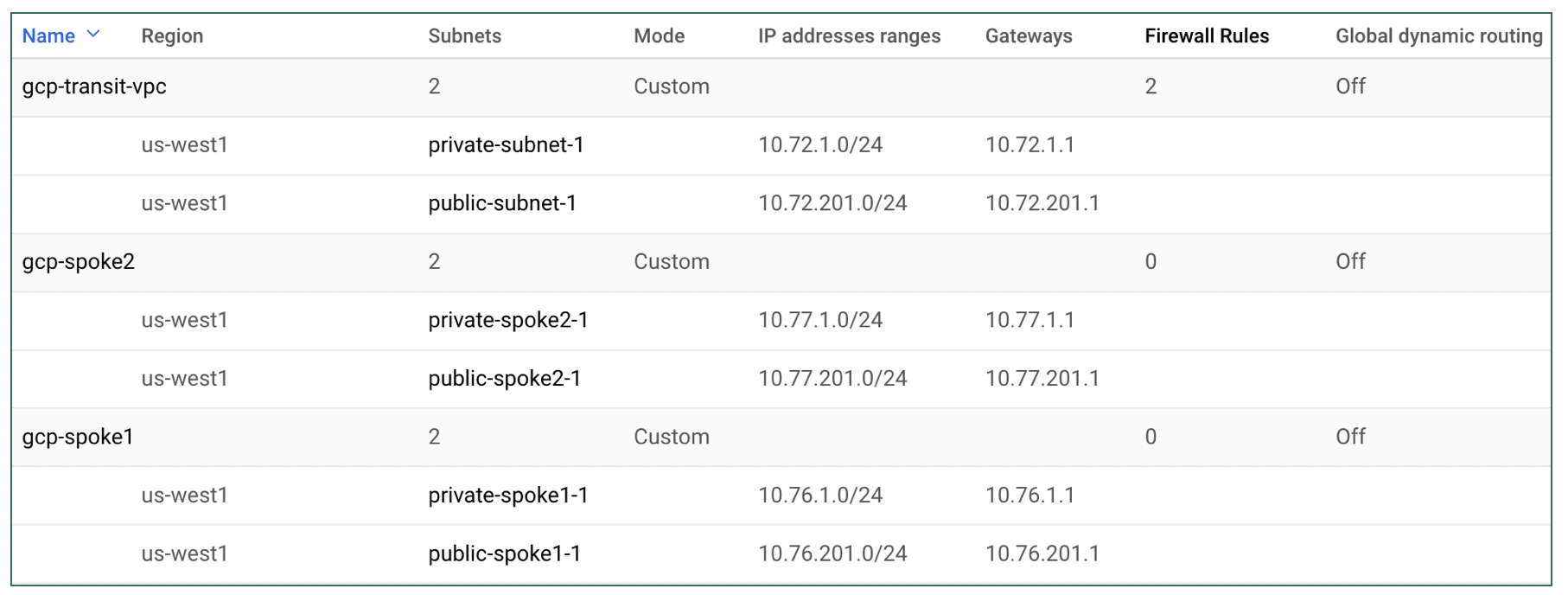Open the public-spoke1-1 subnet
Screen dimensions: 1568x595
[x=506, y=553]
